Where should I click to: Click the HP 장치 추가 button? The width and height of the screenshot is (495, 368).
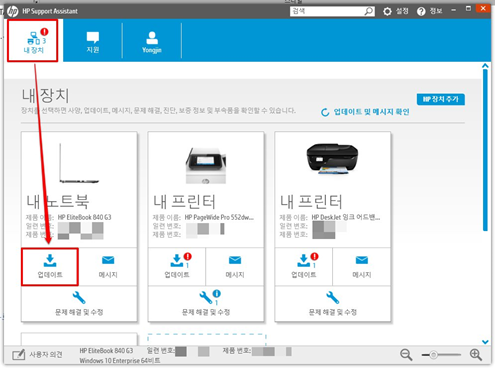[x=441, y=99]
